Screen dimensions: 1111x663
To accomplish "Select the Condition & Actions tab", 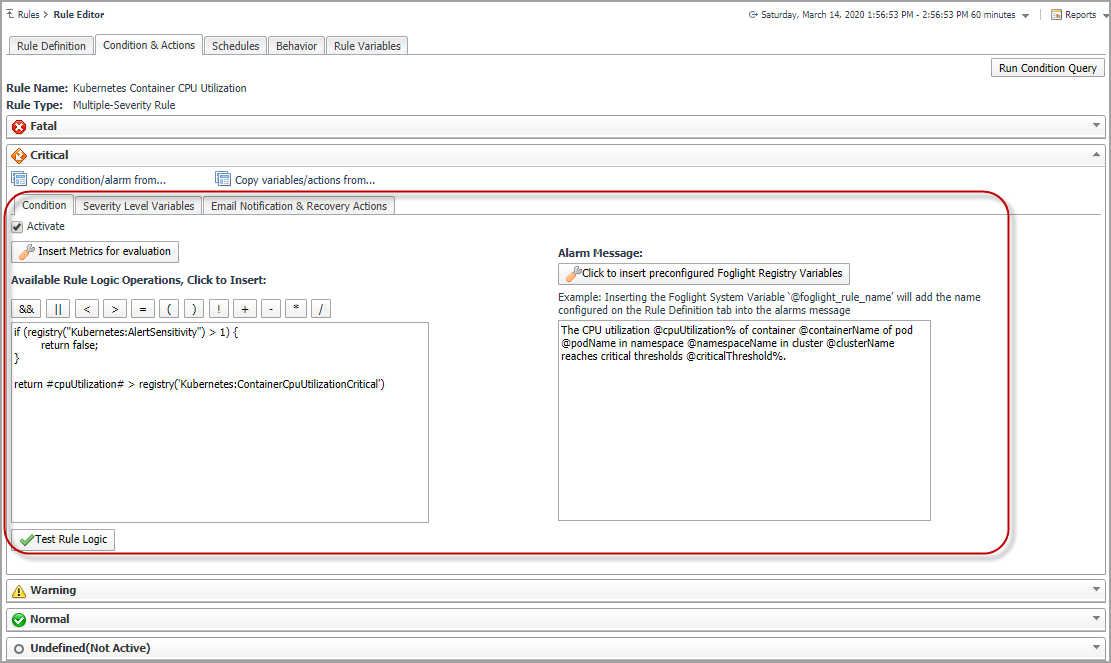I will tap(149, 45).
